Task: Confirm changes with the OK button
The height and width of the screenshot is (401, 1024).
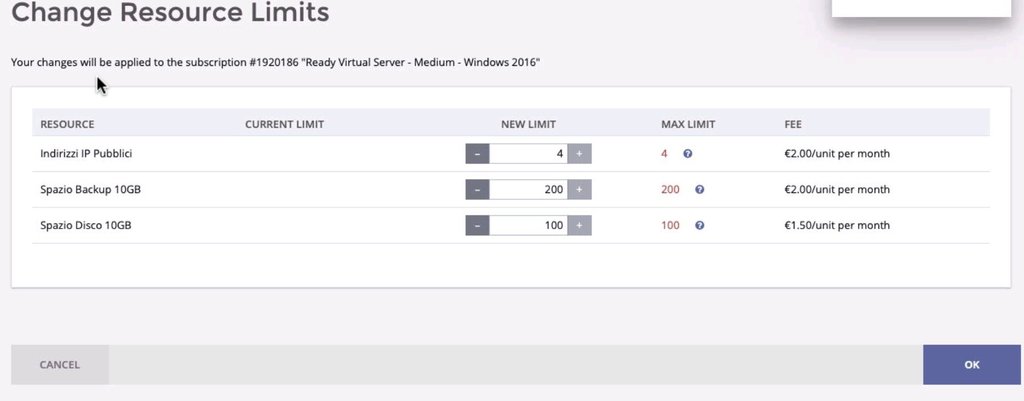Action: tap(971, 365)
